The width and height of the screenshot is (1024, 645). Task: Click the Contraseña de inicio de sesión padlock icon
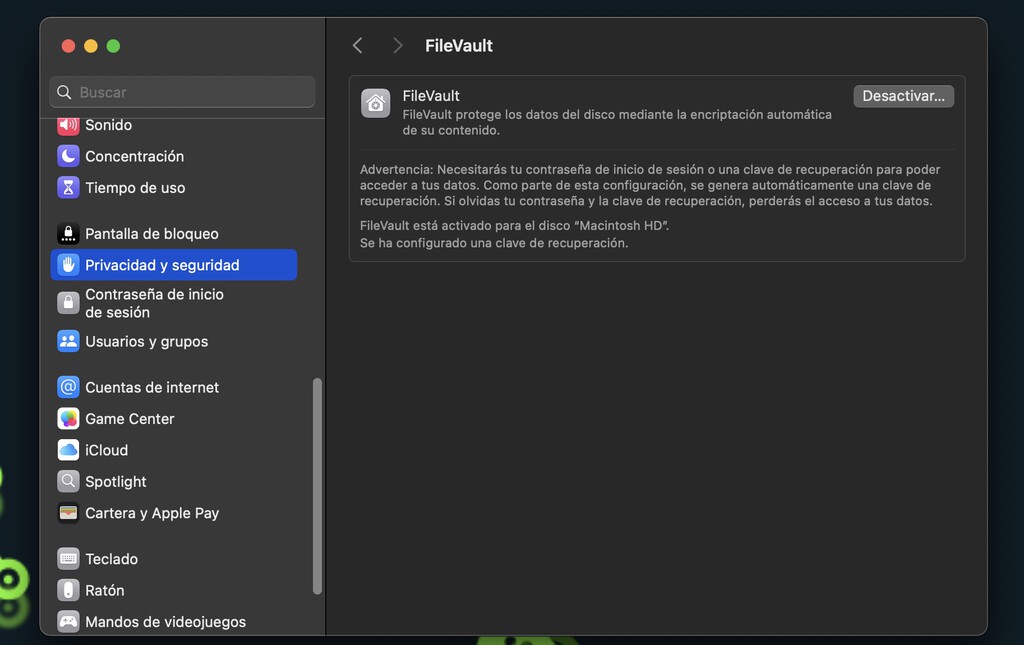[68, 303]
